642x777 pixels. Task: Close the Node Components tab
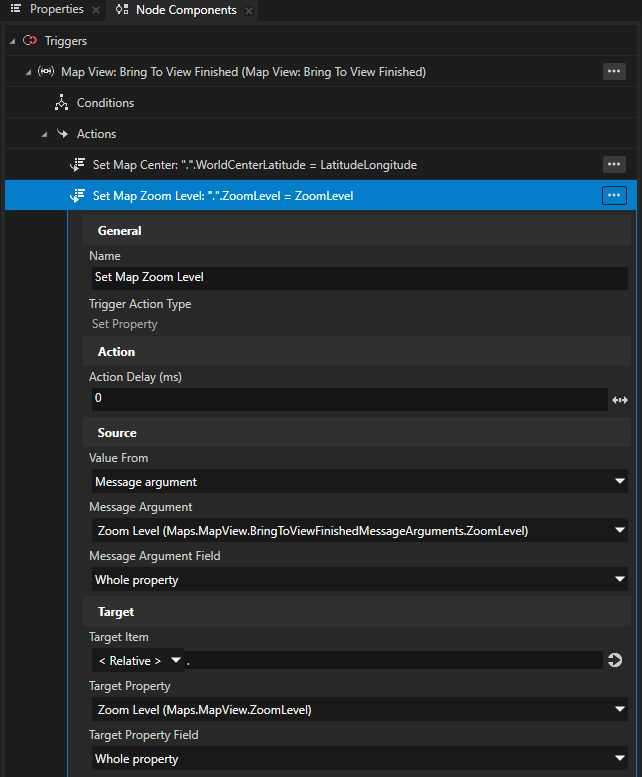point(249,11)
